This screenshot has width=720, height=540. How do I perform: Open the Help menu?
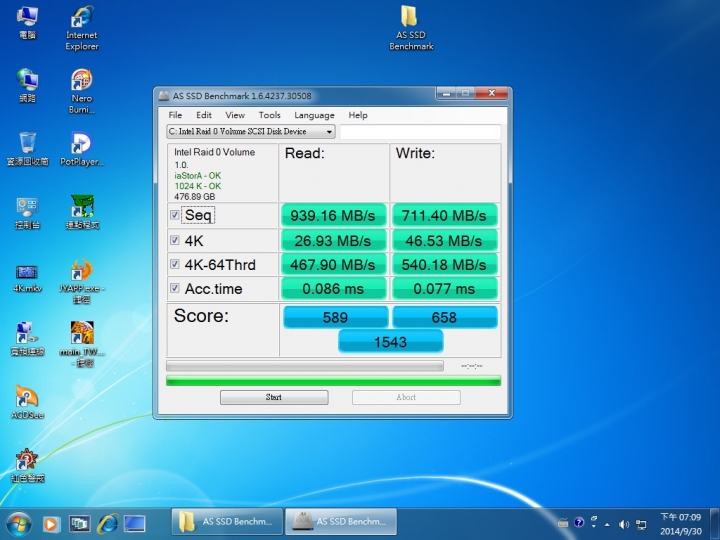358,115
